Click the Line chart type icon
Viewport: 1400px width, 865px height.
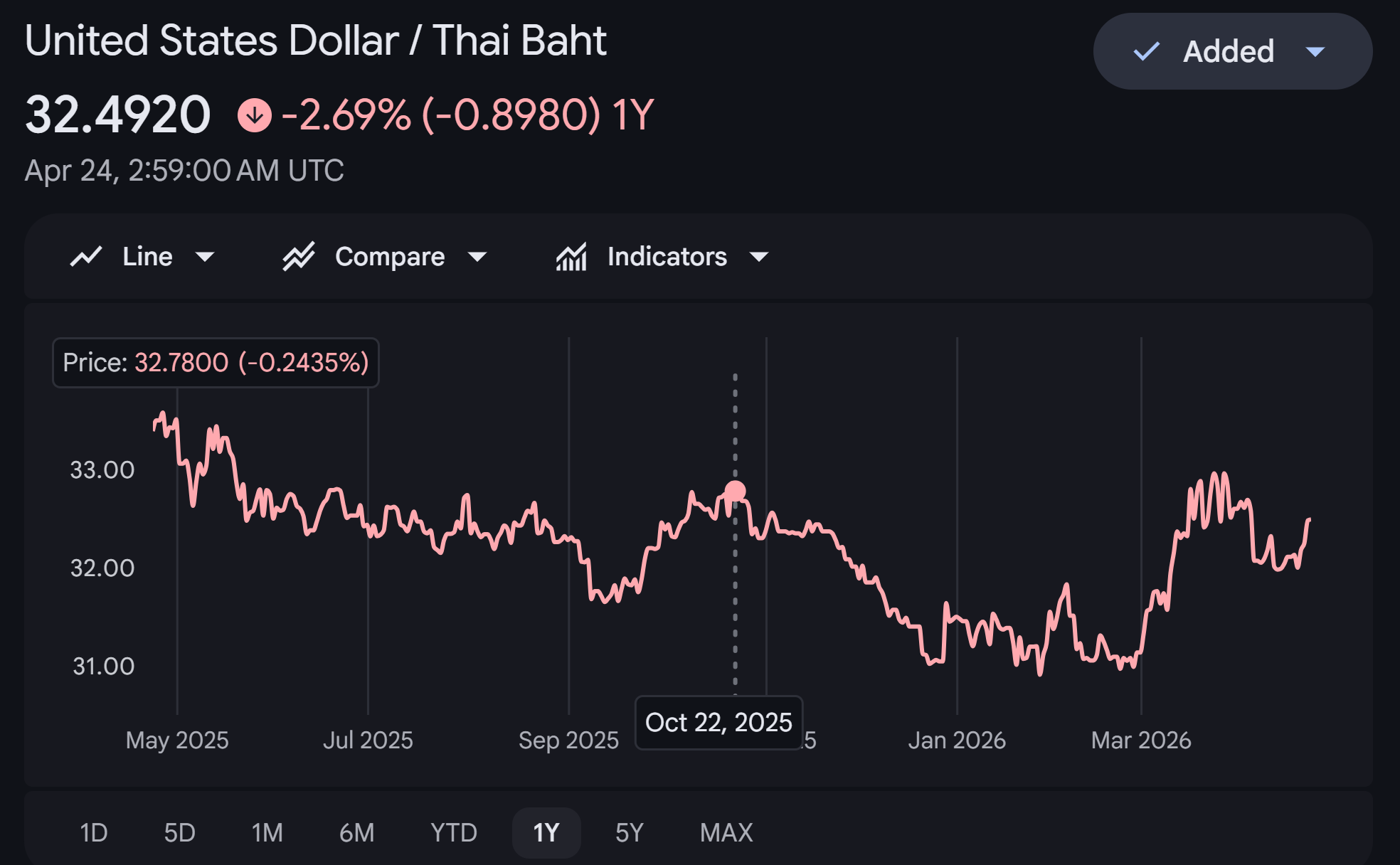(86, 257)
